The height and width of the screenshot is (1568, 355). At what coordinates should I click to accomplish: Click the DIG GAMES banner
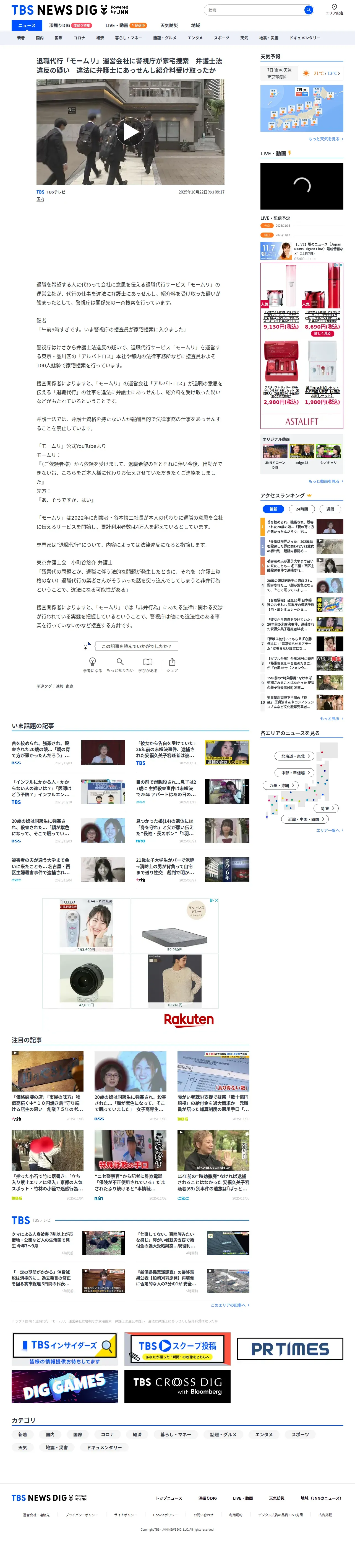tap(64, 1387)
